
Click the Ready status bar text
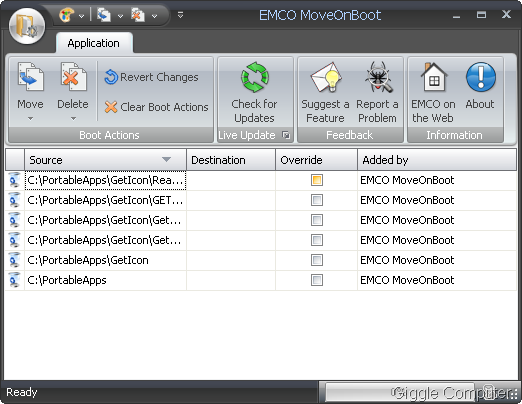tap(22, 392)
